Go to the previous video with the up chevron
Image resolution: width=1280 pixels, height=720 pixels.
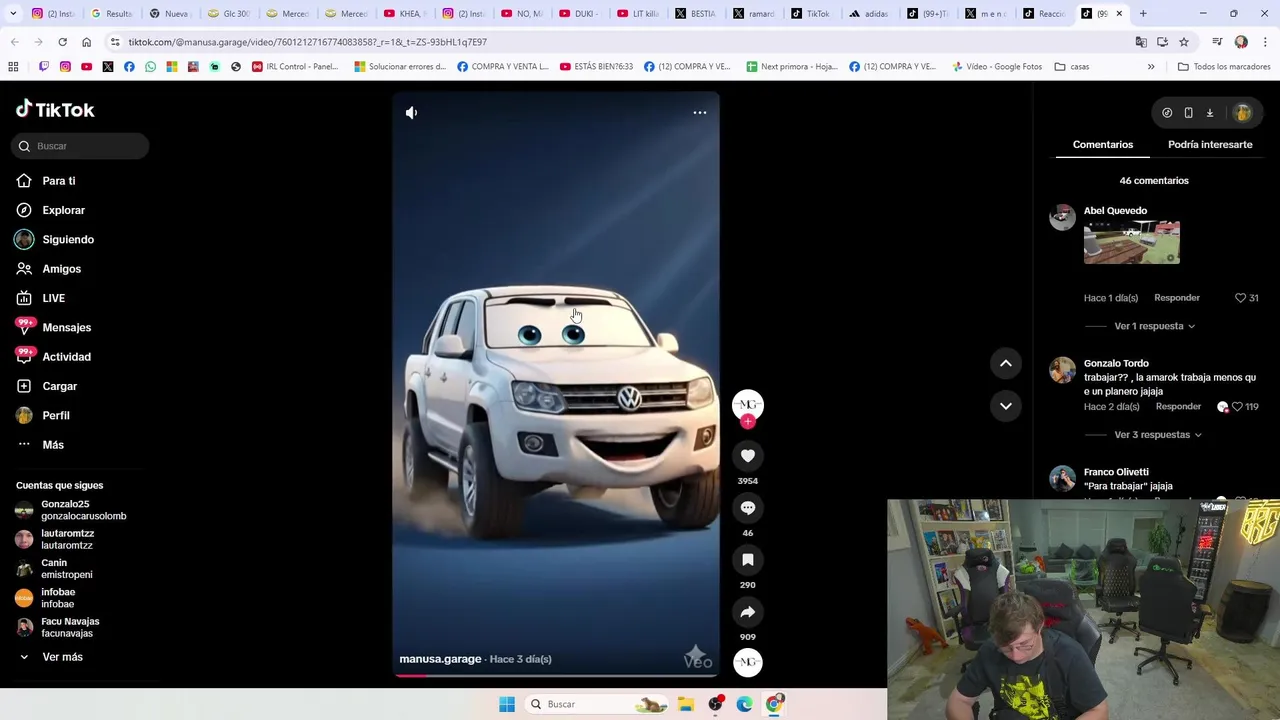[1006, 364]
